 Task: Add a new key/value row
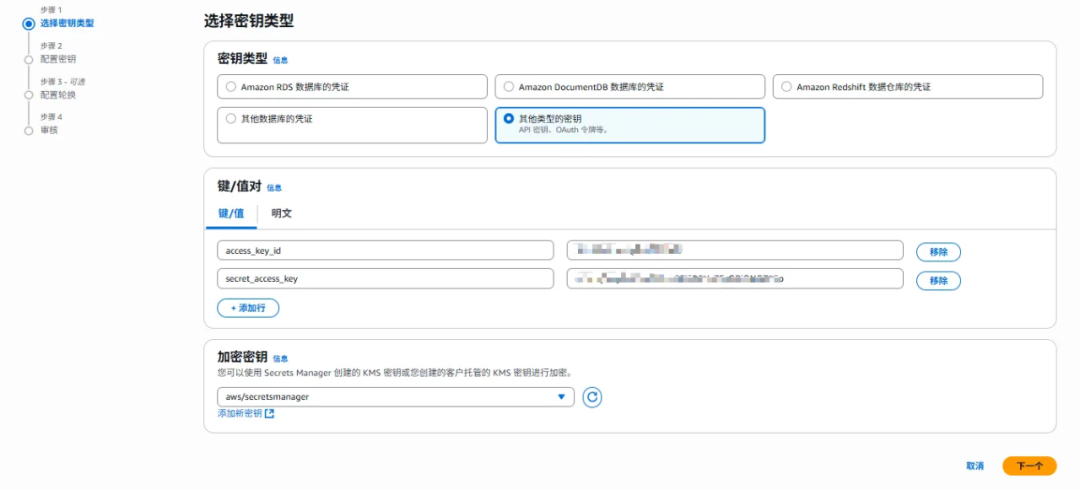click(248, 308)
